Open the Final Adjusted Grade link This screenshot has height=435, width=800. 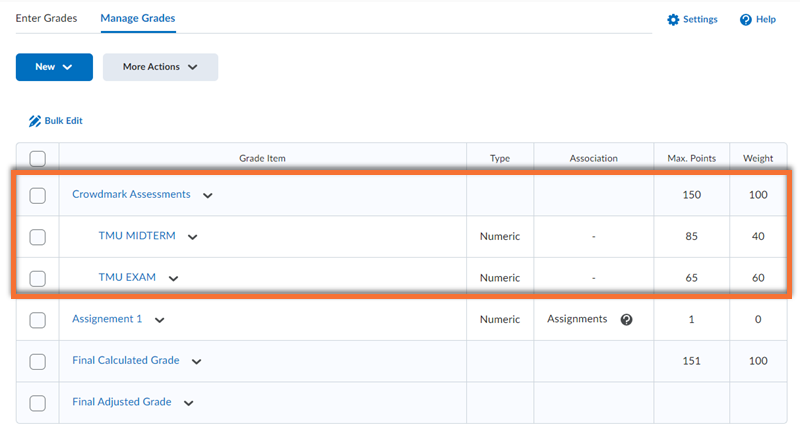121,402
